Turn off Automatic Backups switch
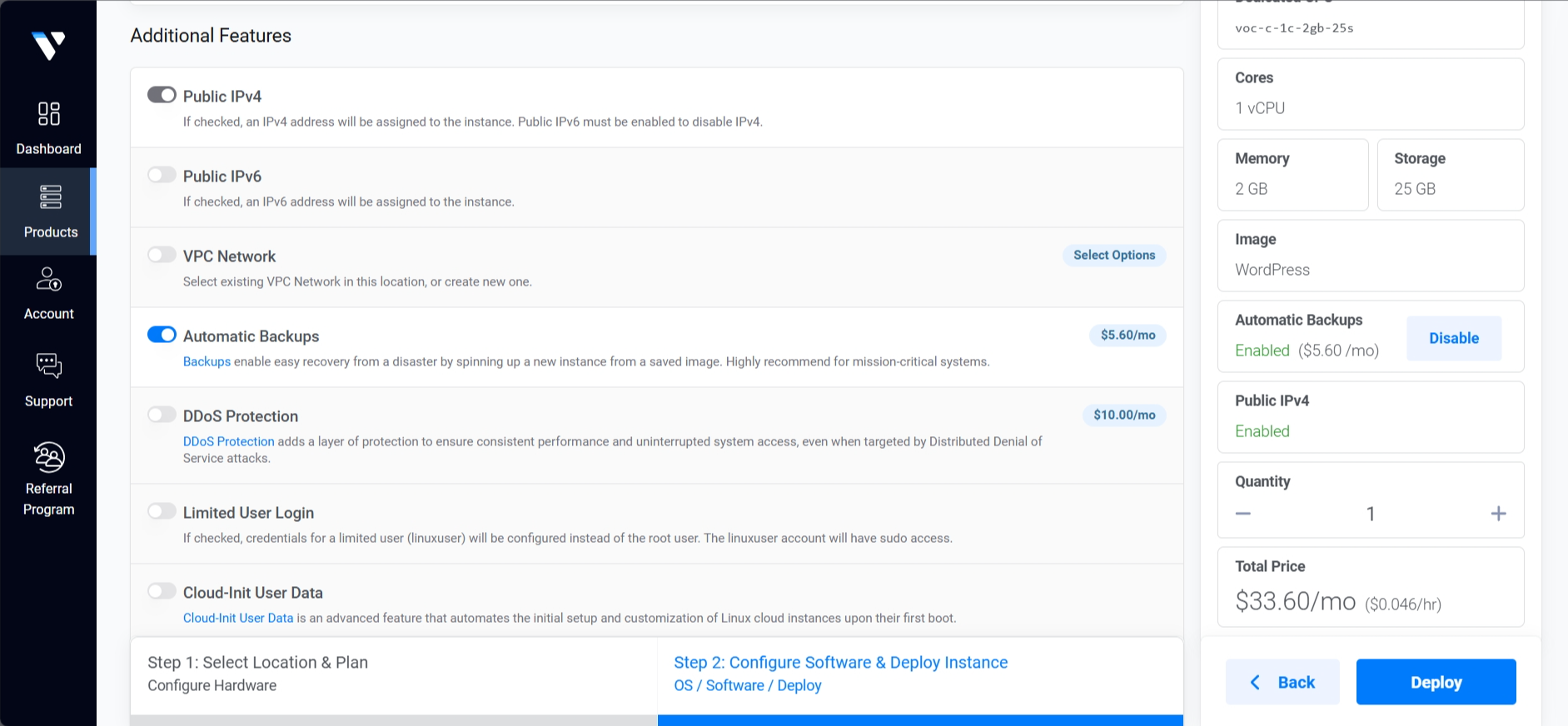 (x=162, y=335)
